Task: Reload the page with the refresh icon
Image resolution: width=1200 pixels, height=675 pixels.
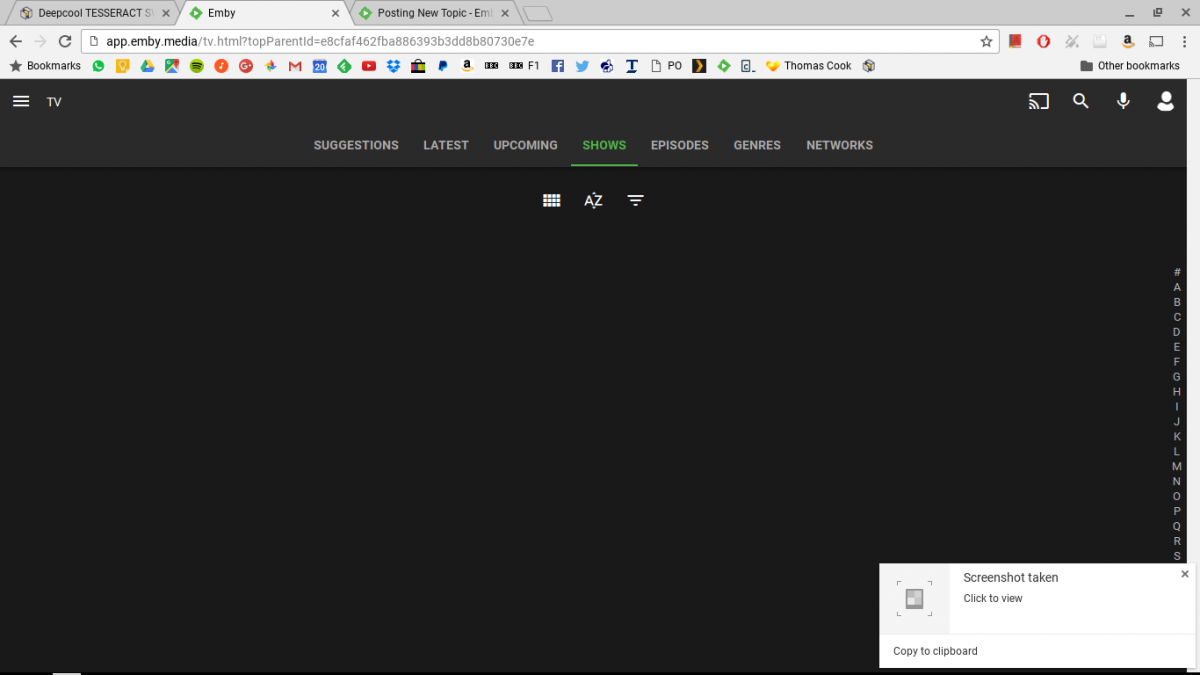Action: click(x=65, y=41)
